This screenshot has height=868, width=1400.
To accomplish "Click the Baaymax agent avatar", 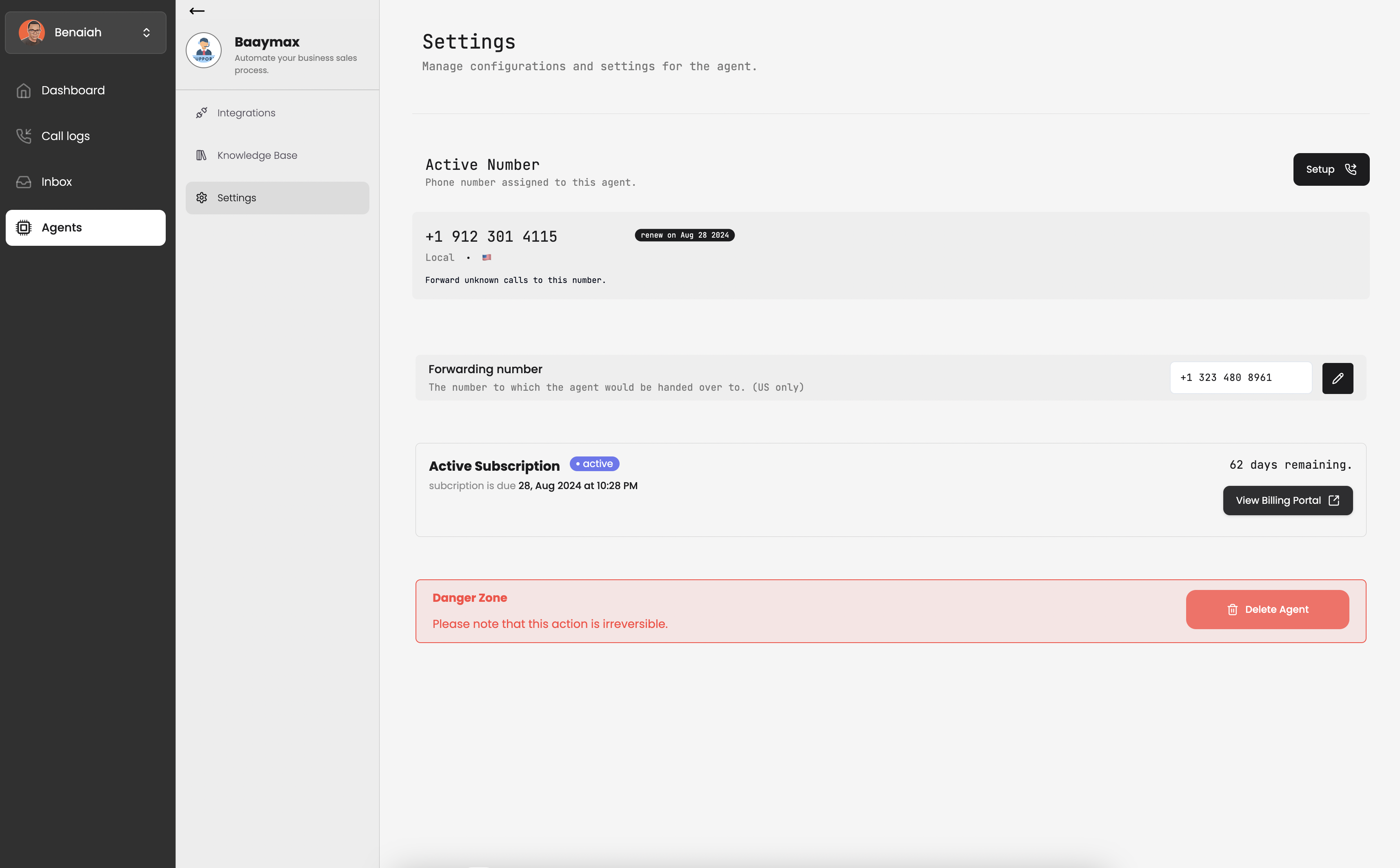I will (204, 51).
